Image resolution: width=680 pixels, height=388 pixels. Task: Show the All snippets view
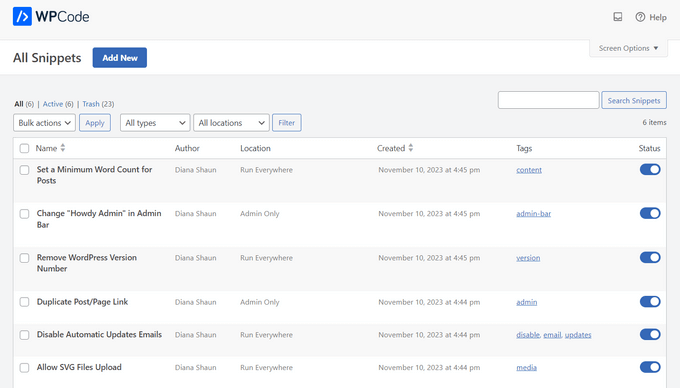click(19, 104)
